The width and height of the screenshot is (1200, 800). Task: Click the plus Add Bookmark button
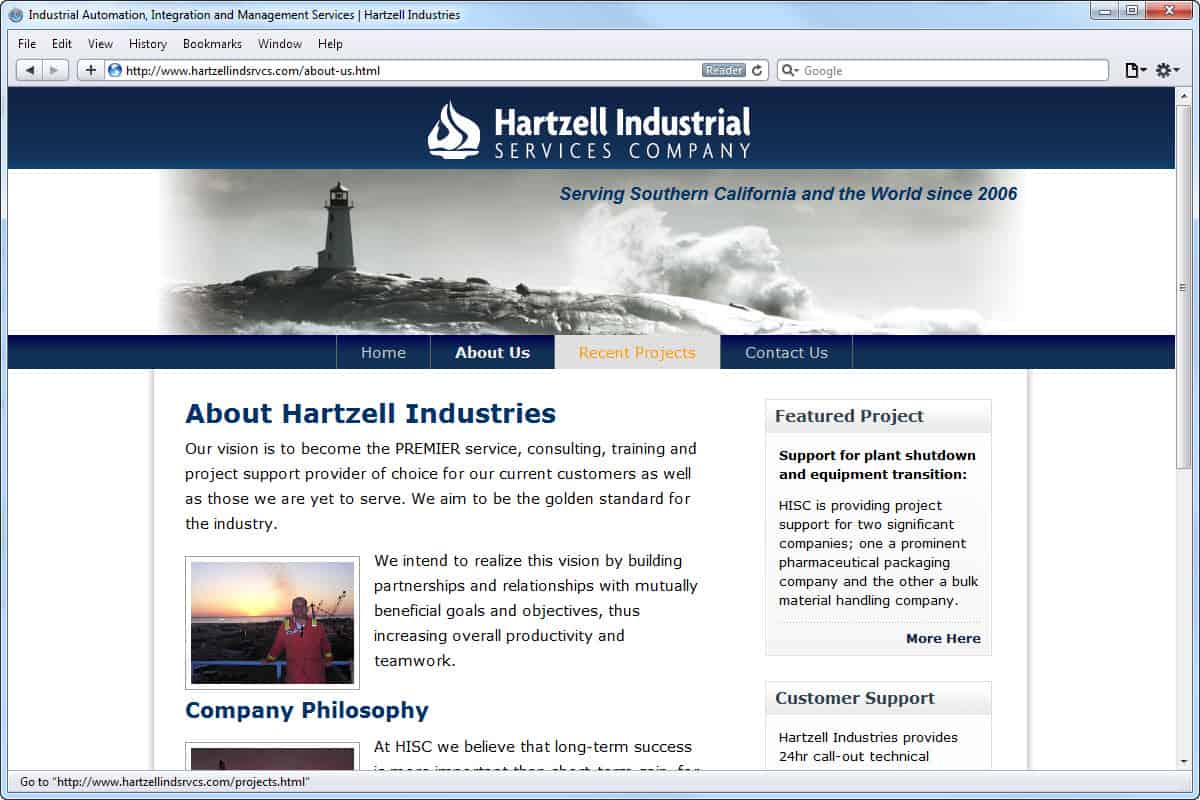91,70
